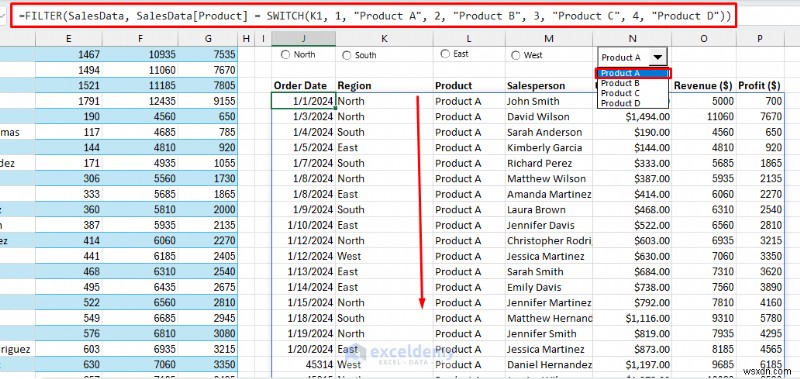Click the Salesperson header cell
The height and width of the screenshot is (379, 800).
549,86
